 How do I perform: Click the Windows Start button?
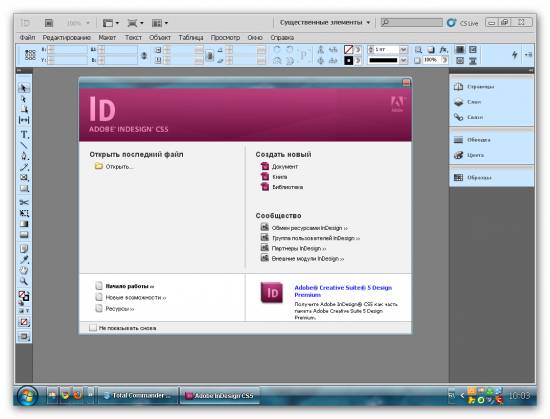coord(27,397)
